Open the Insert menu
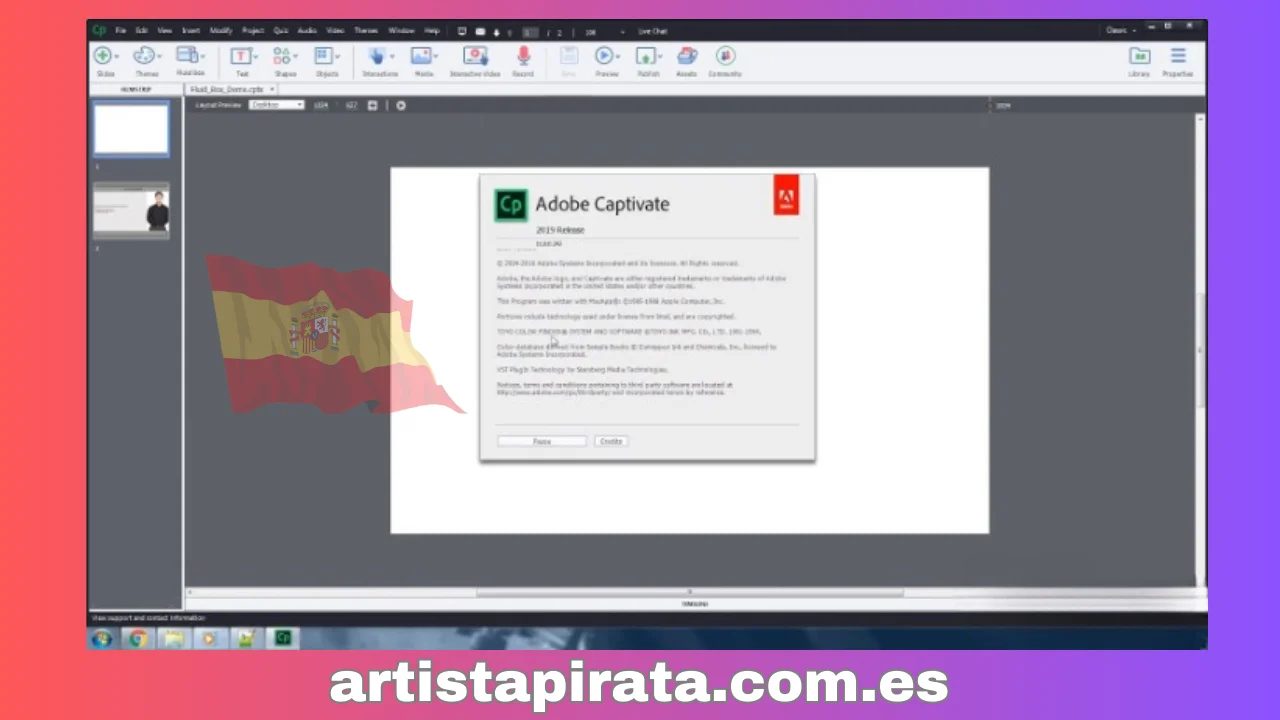The width and height of the screenshot is (1280, 720). (190, 31)
